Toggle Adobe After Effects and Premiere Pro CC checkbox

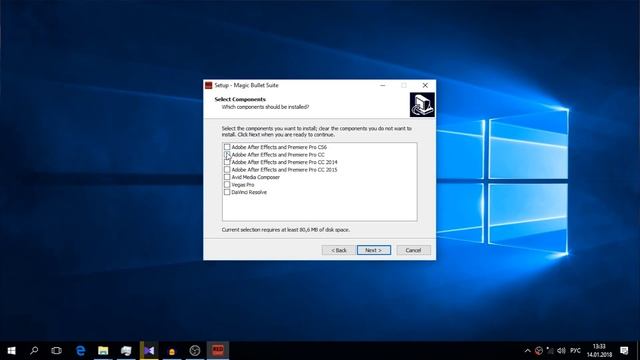tap(227, 155)
